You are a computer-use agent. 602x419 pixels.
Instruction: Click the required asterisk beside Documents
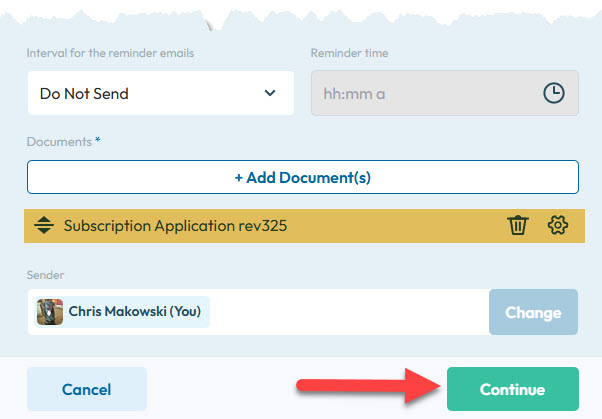click(x=98, y=142)
